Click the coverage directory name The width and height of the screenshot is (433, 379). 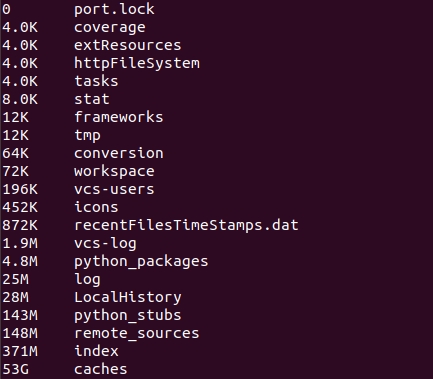click(x=110, y=28)
